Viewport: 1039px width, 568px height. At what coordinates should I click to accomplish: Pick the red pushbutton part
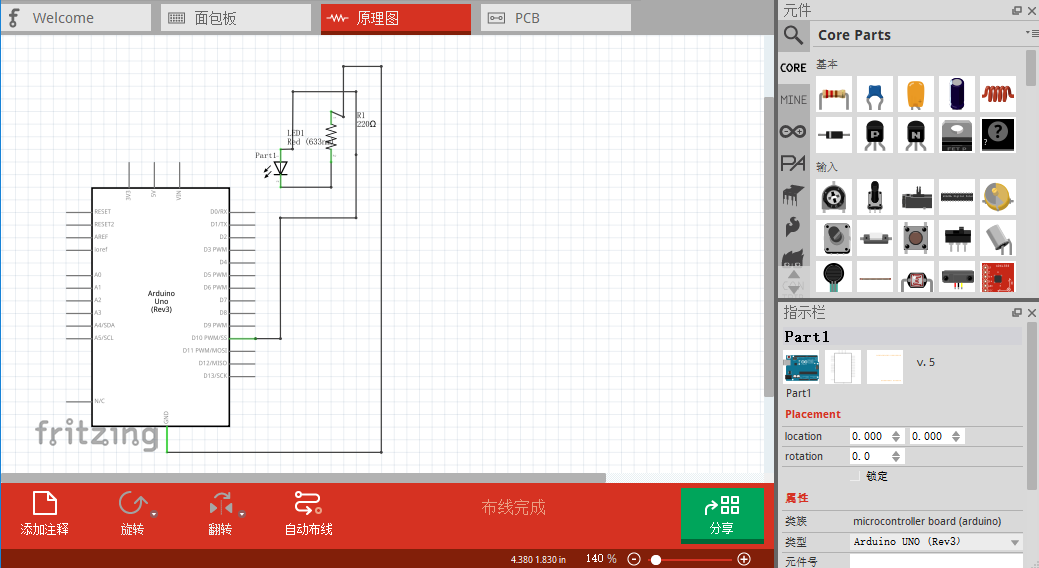[x=916, y=237]
